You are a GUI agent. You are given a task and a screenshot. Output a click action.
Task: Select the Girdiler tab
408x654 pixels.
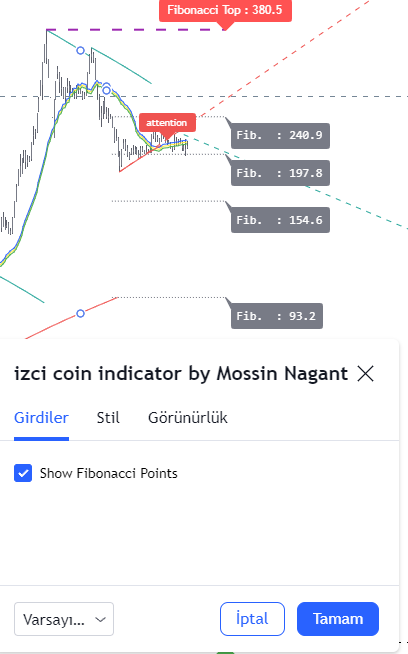point(41,418)
